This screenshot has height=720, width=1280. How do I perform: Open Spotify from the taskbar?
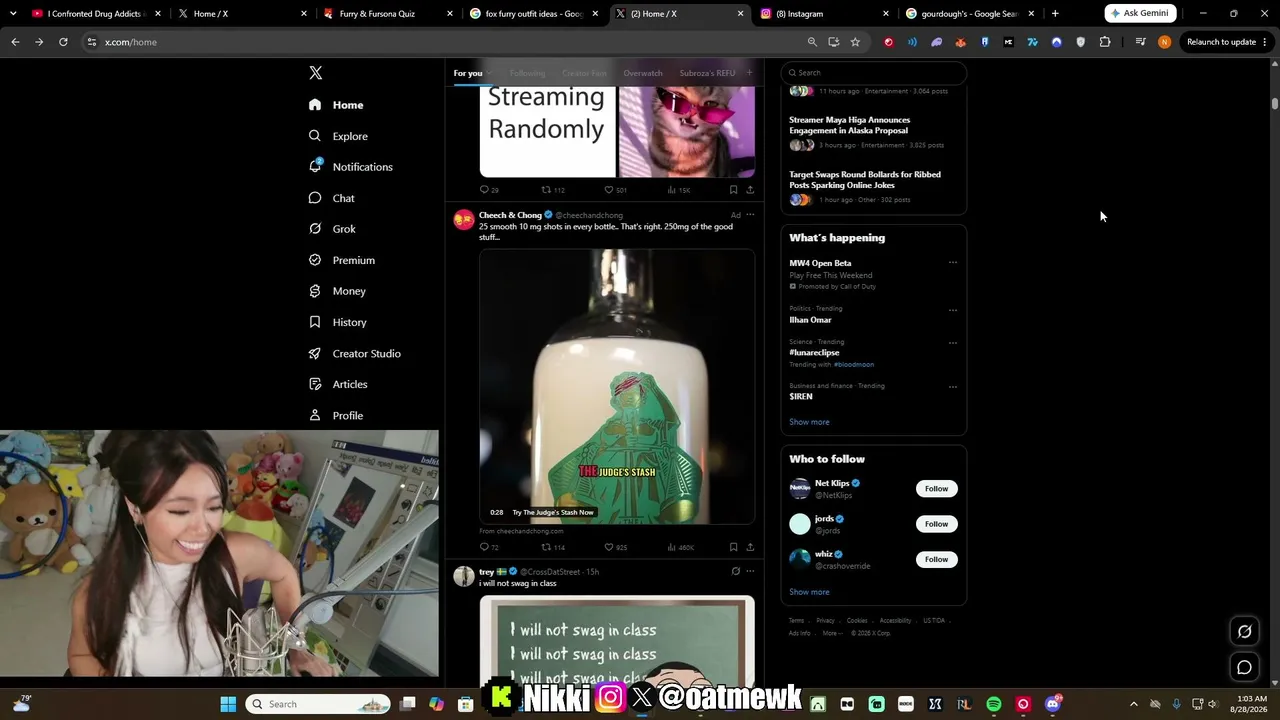tap(993, 704)
